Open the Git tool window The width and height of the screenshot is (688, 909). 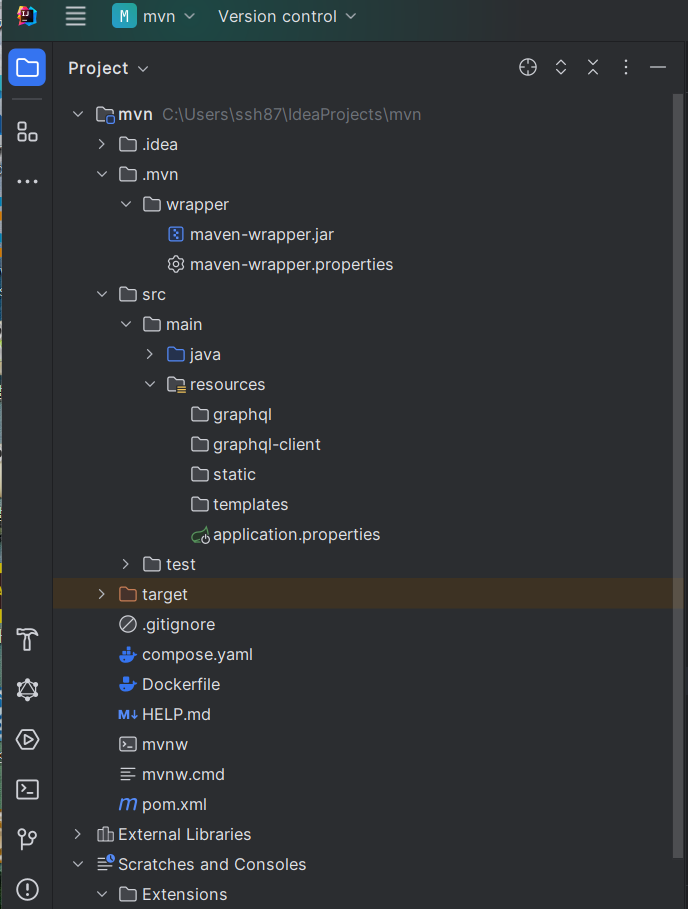pyautogui.click(x=27, y=839)
